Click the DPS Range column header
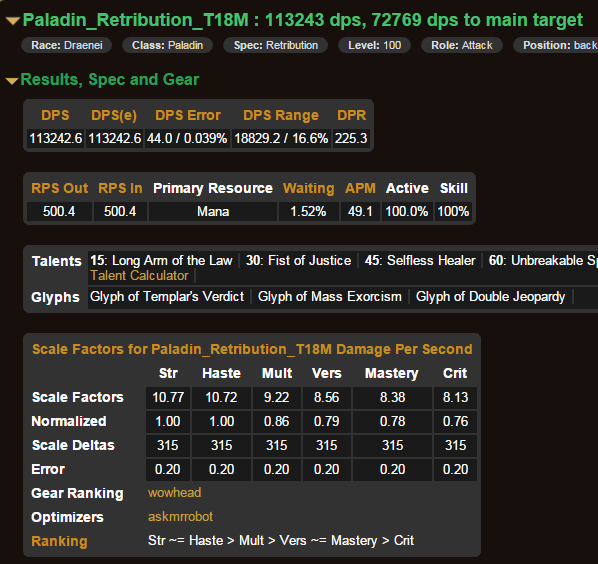 click(281, 115)
